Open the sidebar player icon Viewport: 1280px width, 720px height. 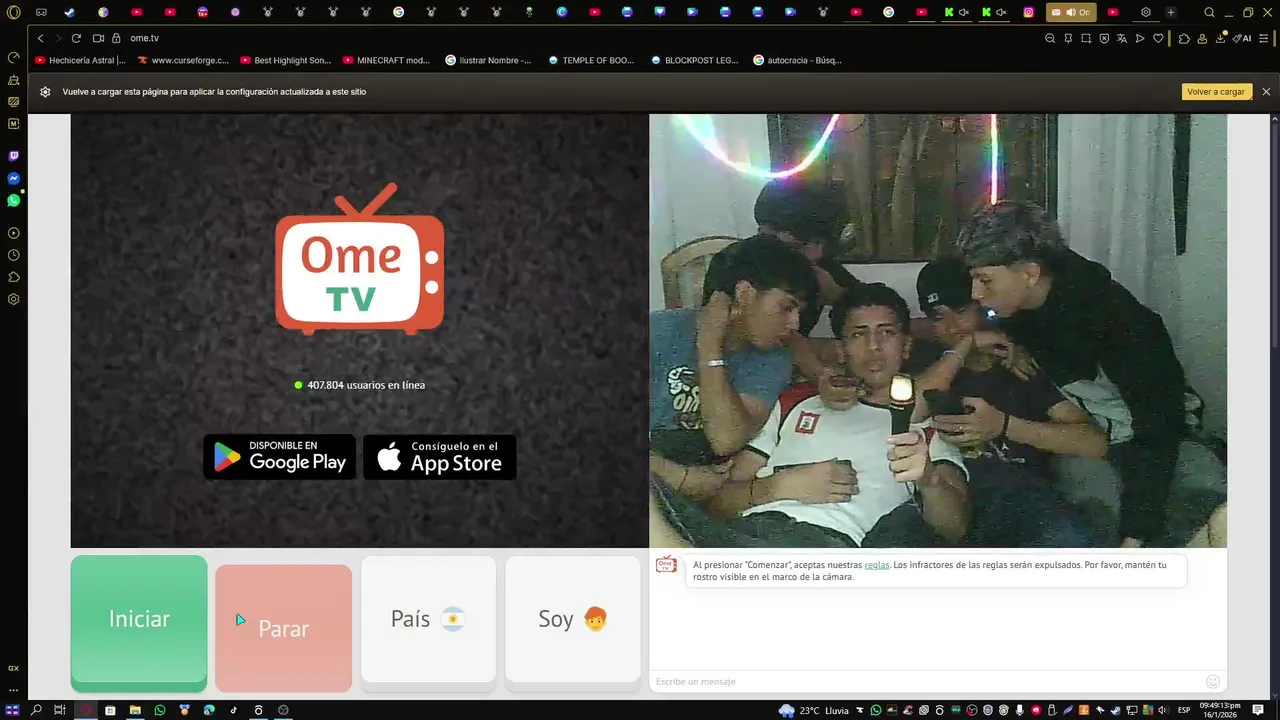tap(13, 233)
